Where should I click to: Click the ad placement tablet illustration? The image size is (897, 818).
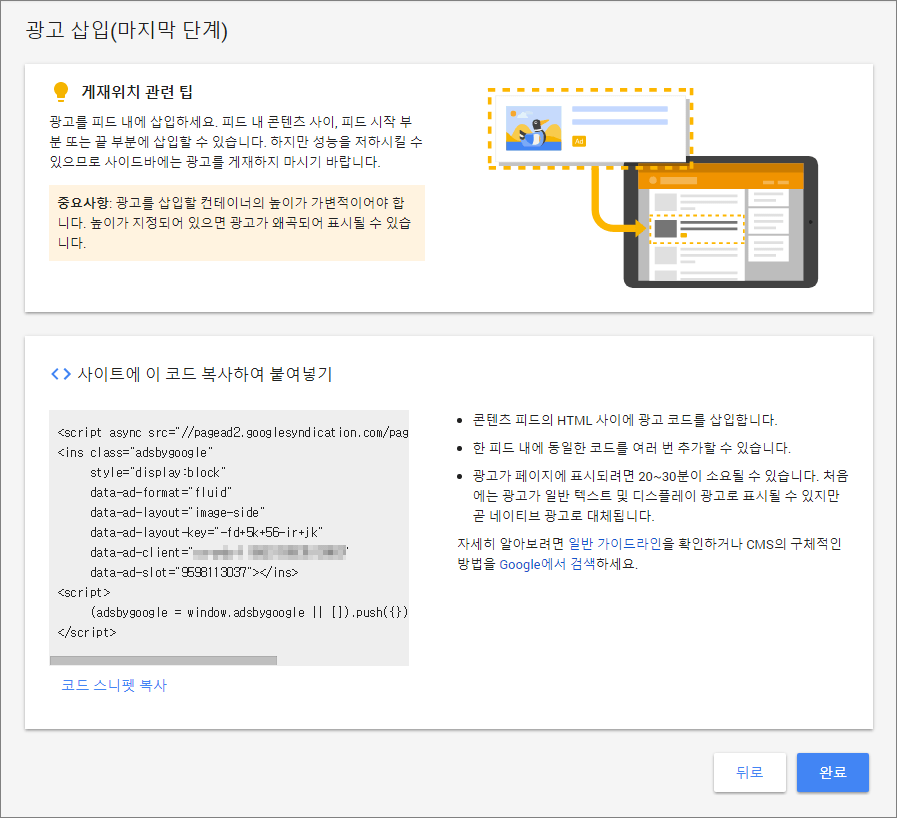pos(653,188)
